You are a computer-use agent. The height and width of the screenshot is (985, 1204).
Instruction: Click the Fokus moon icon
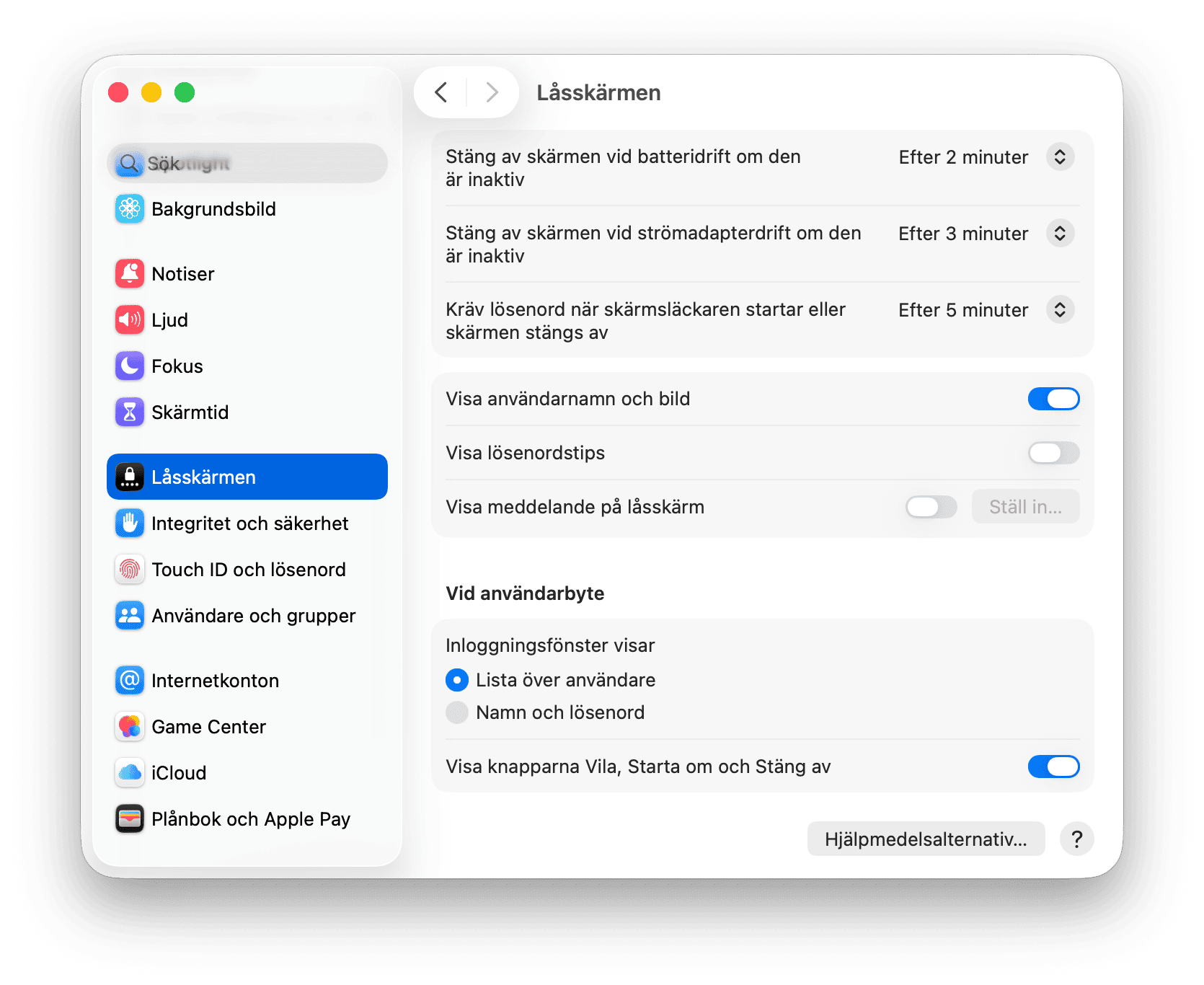point(129,366)
